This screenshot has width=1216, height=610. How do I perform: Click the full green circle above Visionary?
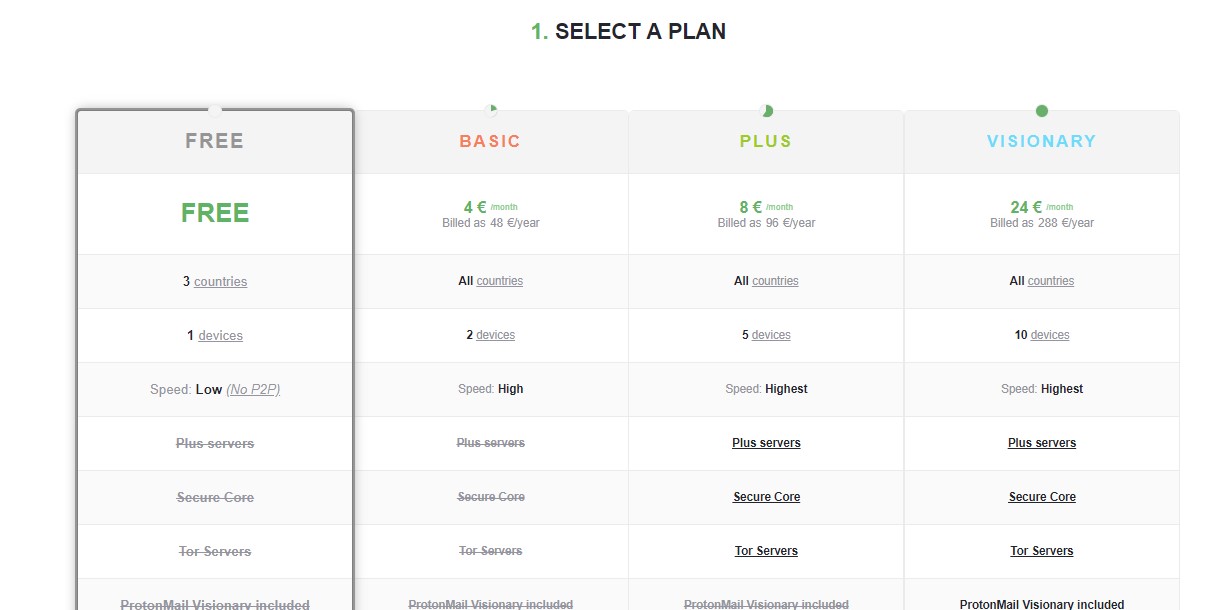(1042, 110)
